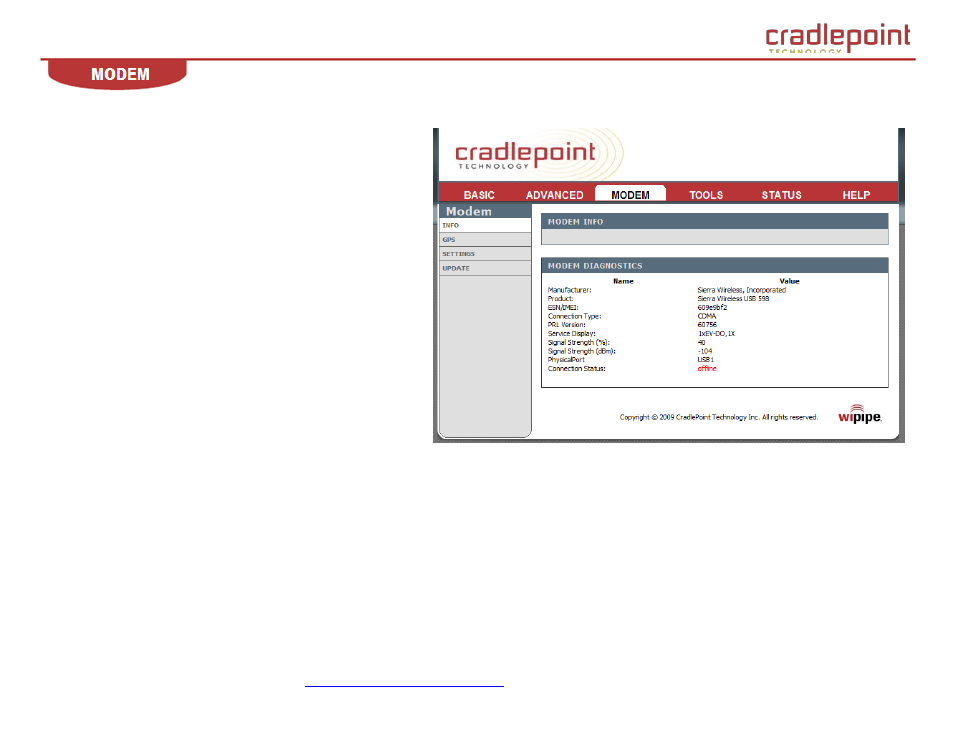Click the red MODEM page heading badge
This screenshot has width=954, height=737.
(117, 74)
